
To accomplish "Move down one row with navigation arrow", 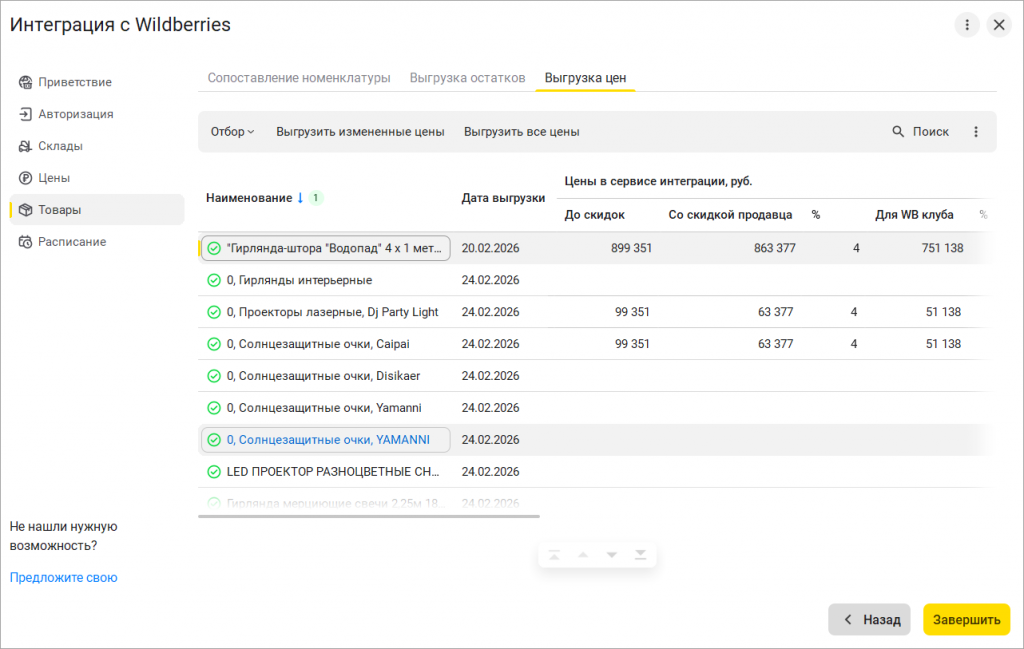I will pos(612,555).
